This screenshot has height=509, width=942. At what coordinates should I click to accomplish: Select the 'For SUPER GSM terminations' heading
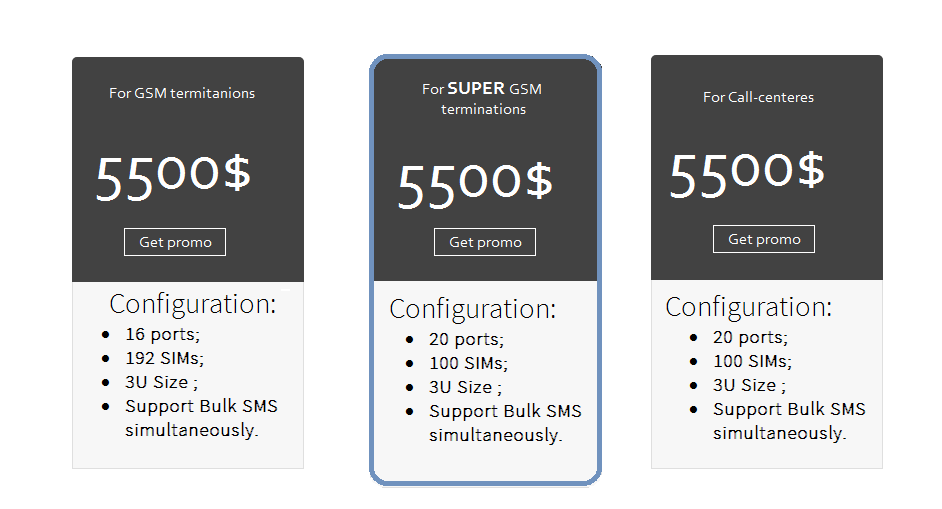(482, 99)
